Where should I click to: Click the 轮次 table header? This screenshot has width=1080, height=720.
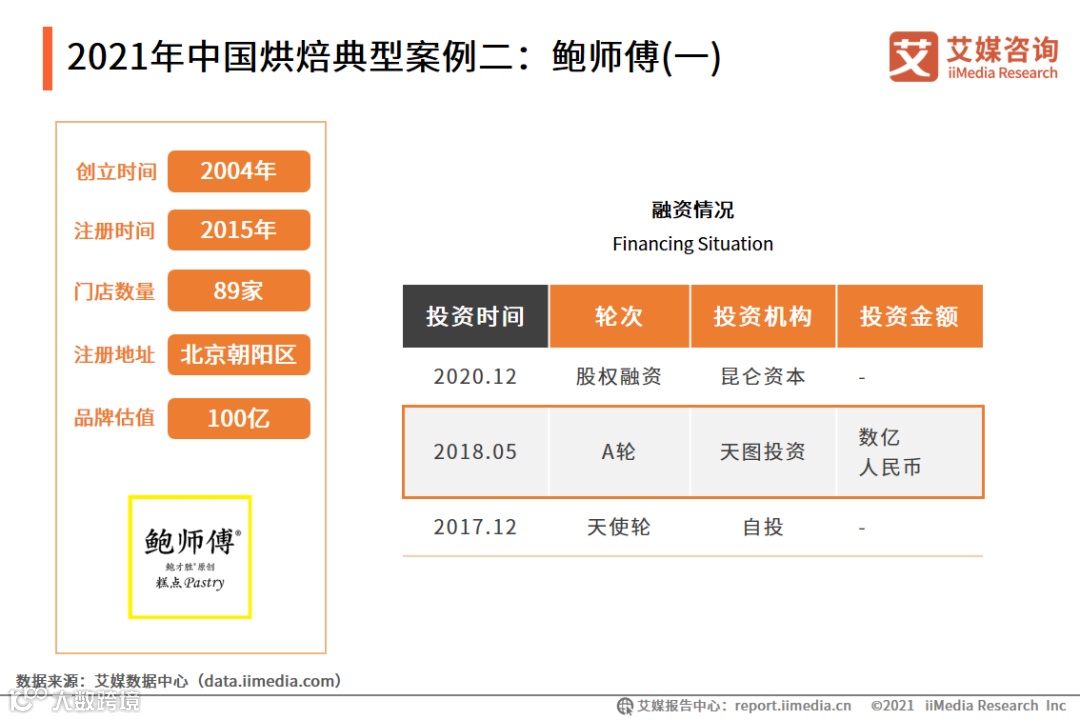(619, 316)
